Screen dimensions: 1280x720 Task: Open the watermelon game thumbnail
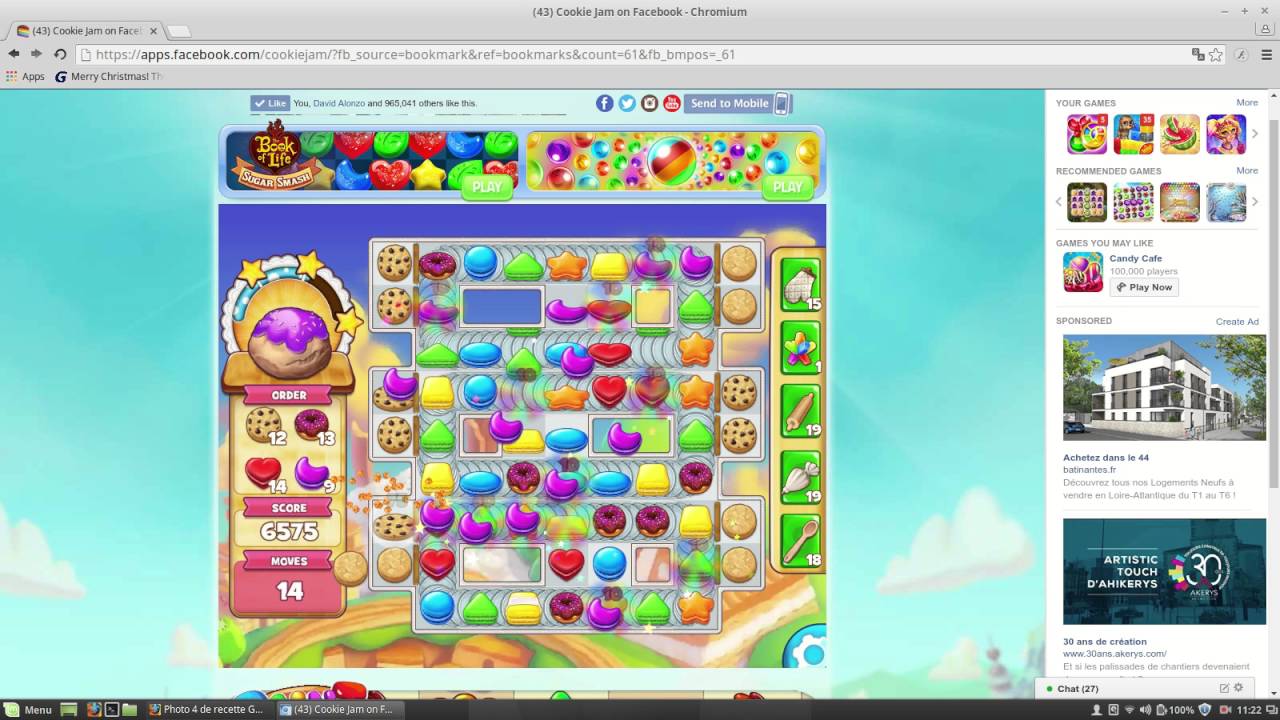1180,134
